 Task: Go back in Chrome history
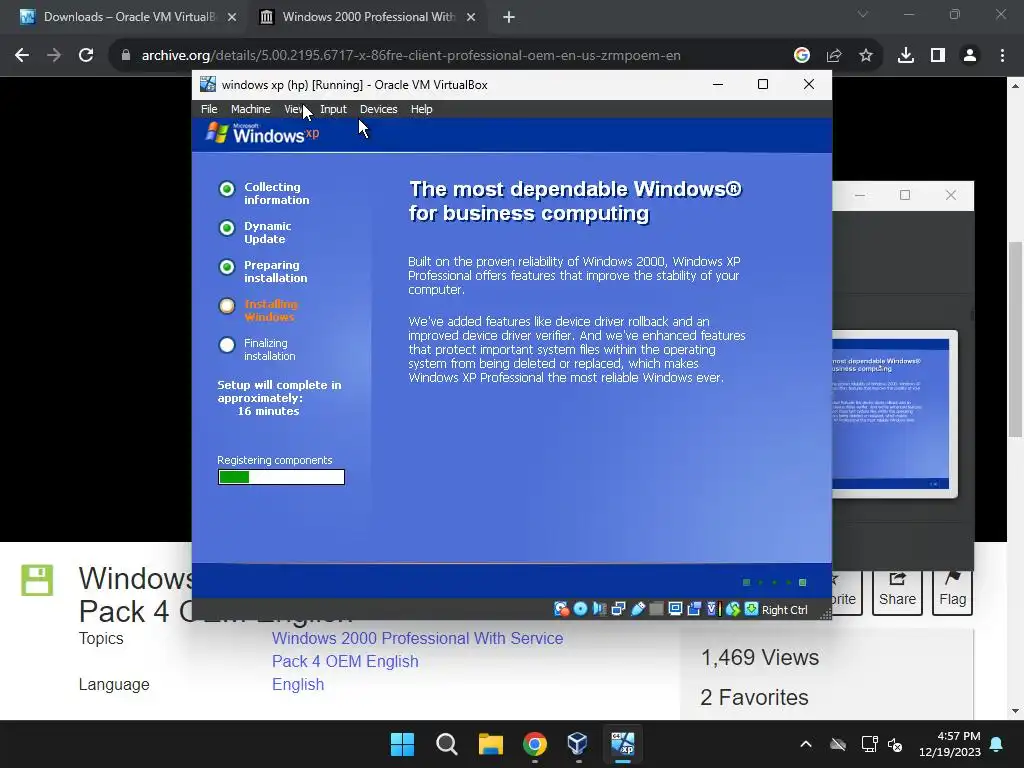point(22,56)
